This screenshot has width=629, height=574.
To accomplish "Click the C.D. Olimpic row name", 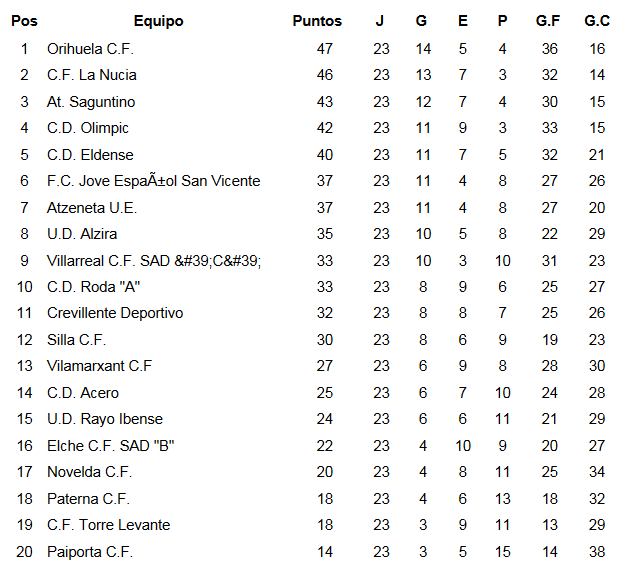I will [88, 128].
